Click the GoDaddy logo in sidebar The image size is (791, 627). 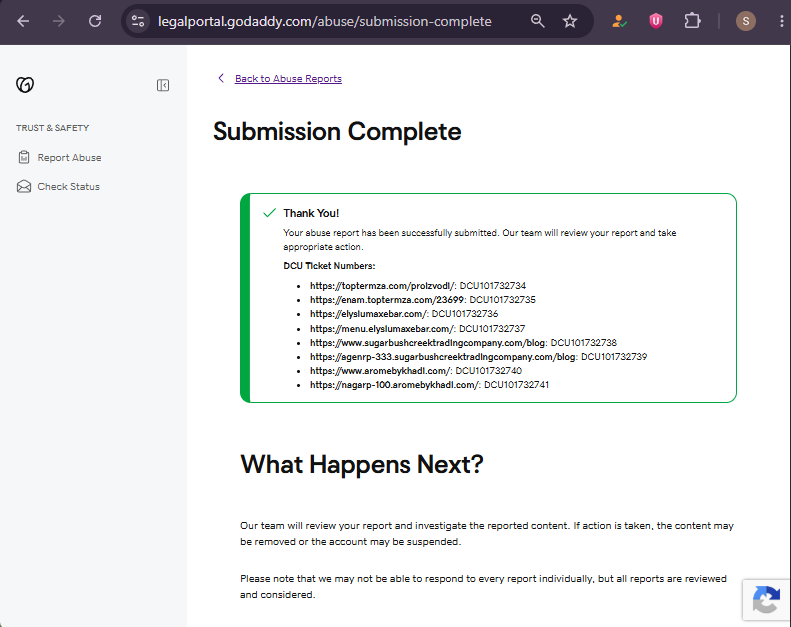click(25, 85)
